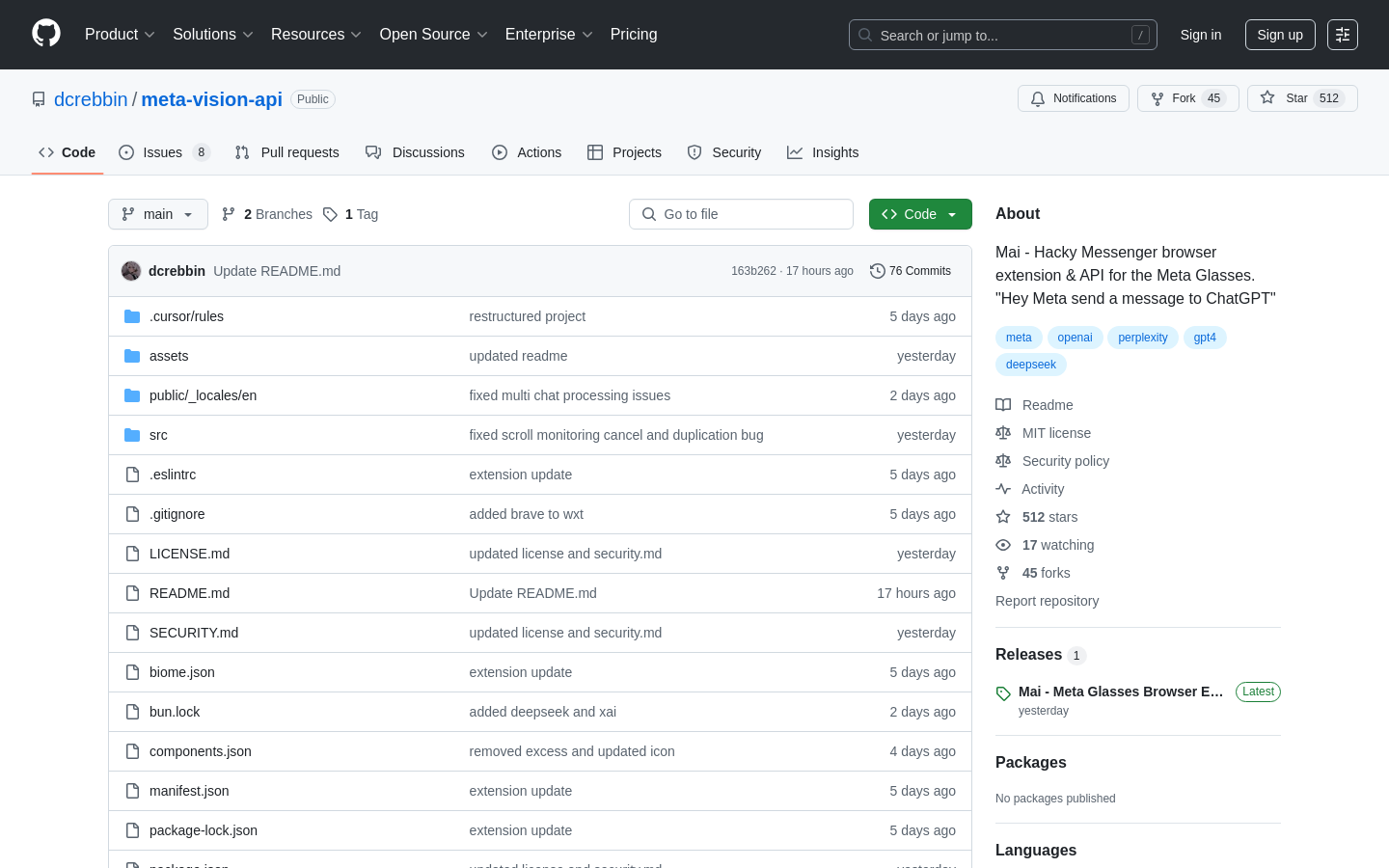The width and height of the screenshot is (1389, 868).
Task: Open the command palette icon in the header
Action: 1343,35
